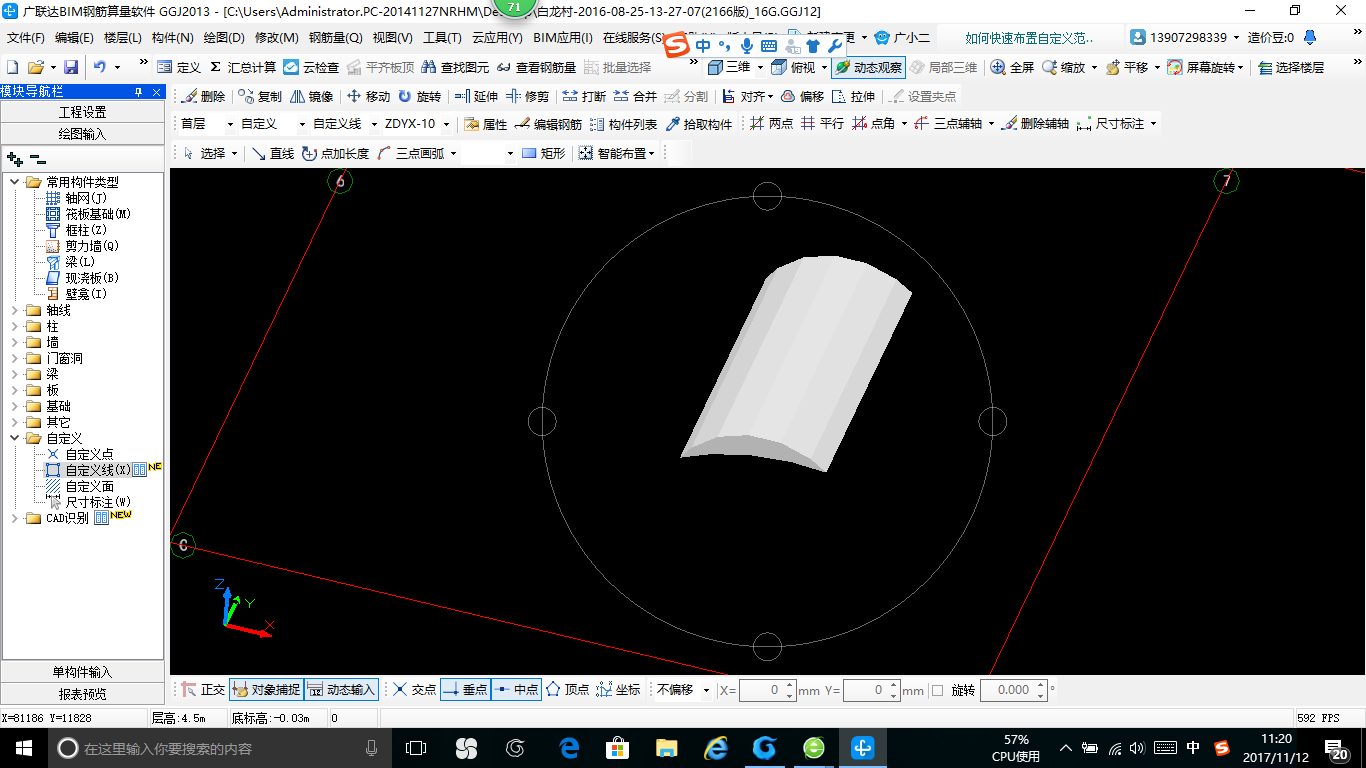Click the 报表预览 navigation button
Screen dimensions: 1366x768
coord(82,693)
